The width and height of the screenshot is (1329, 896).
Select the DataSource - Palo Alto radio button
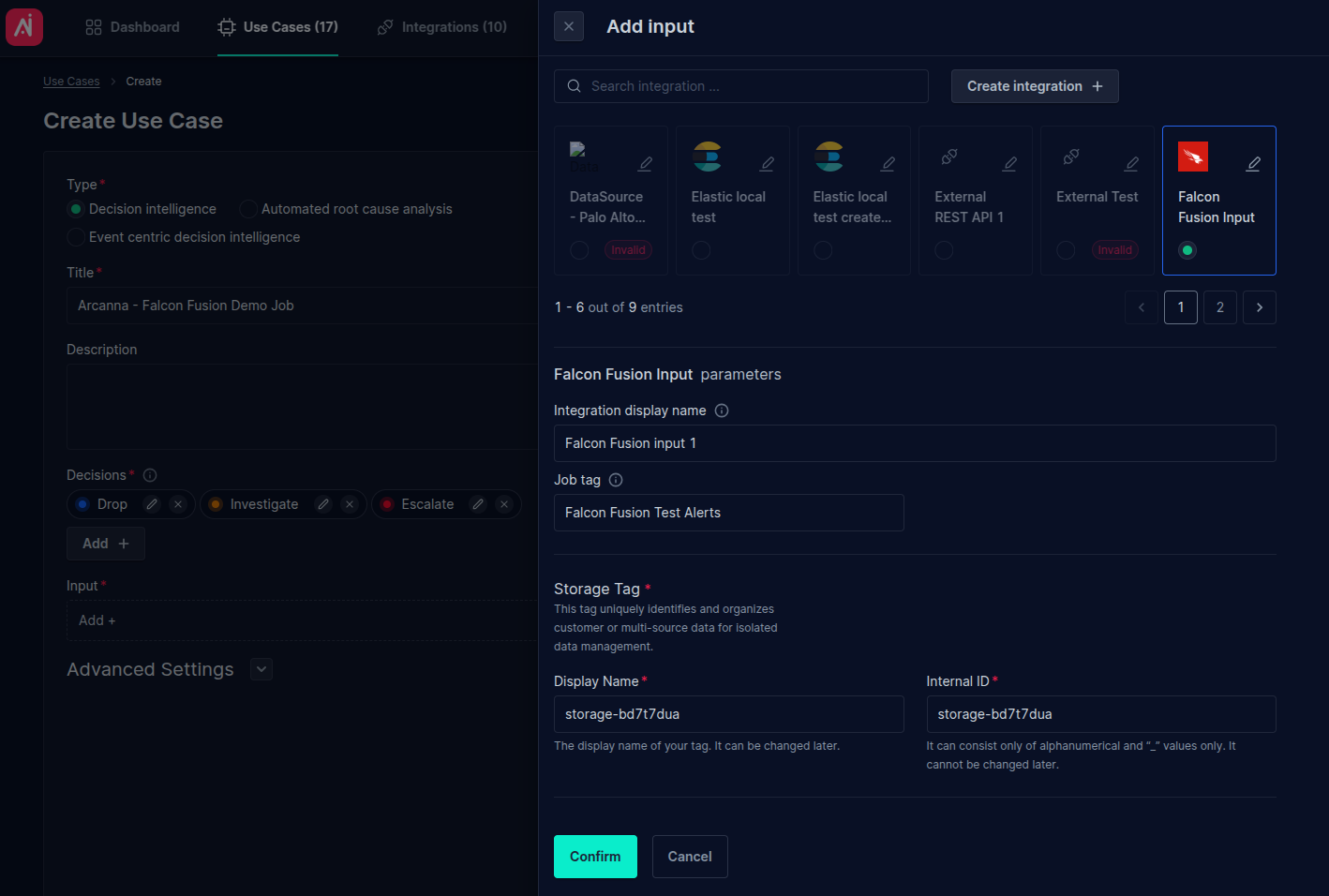pyautogui.click(x=579, y=250)
